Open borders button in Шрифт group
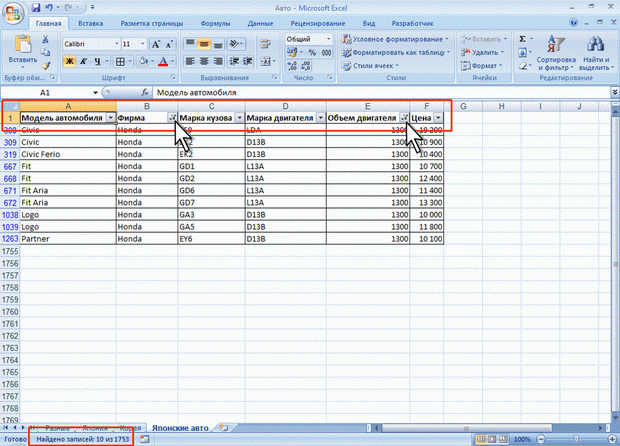The height and width of the screenshot is (446, 620). click(120, 61)
